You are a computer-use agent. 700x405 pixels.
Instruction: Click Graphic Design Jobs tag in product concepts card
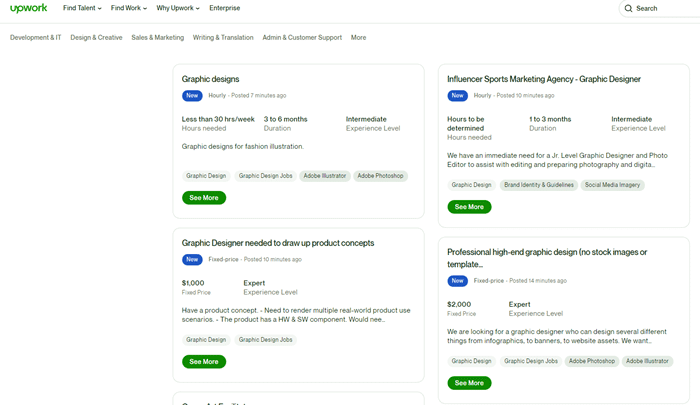(x=265, y=340)
